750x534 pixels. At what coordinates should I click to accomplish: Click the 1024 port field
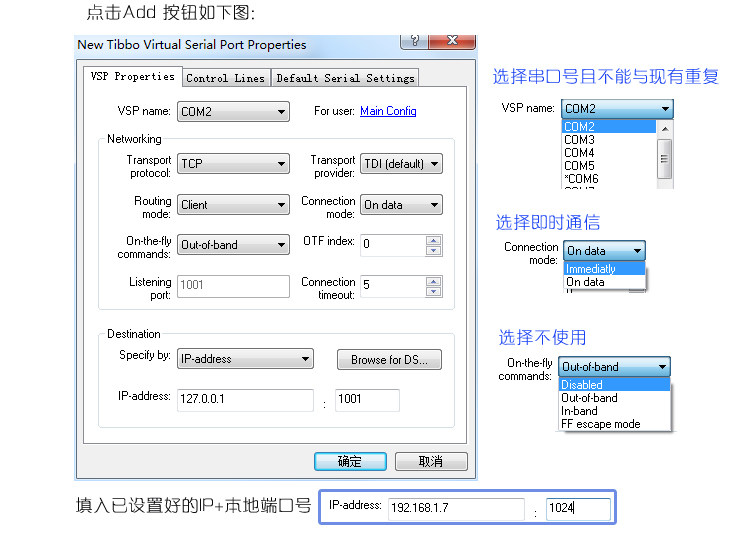pos(578,508)
